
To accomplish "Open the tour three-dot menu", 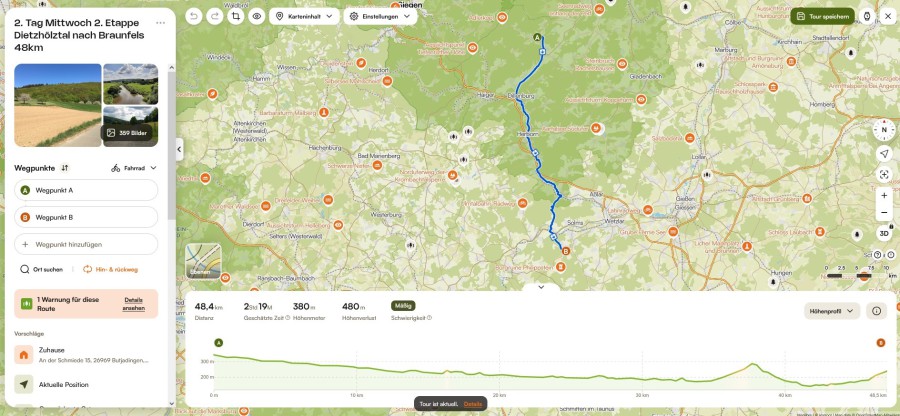I will pyautogui.click(x=160, y=23).
